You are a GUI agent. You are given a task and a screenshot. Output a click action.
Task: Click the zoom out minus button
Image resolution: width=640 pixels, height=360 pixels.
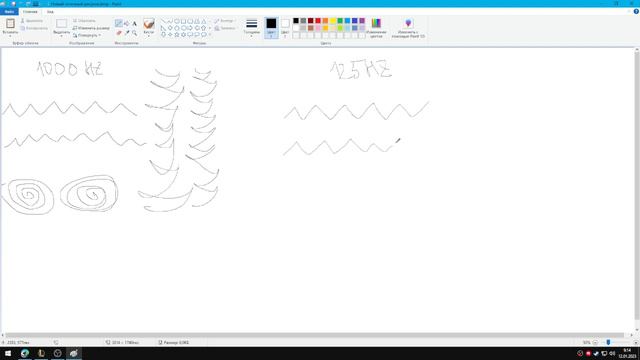point(596,342)
